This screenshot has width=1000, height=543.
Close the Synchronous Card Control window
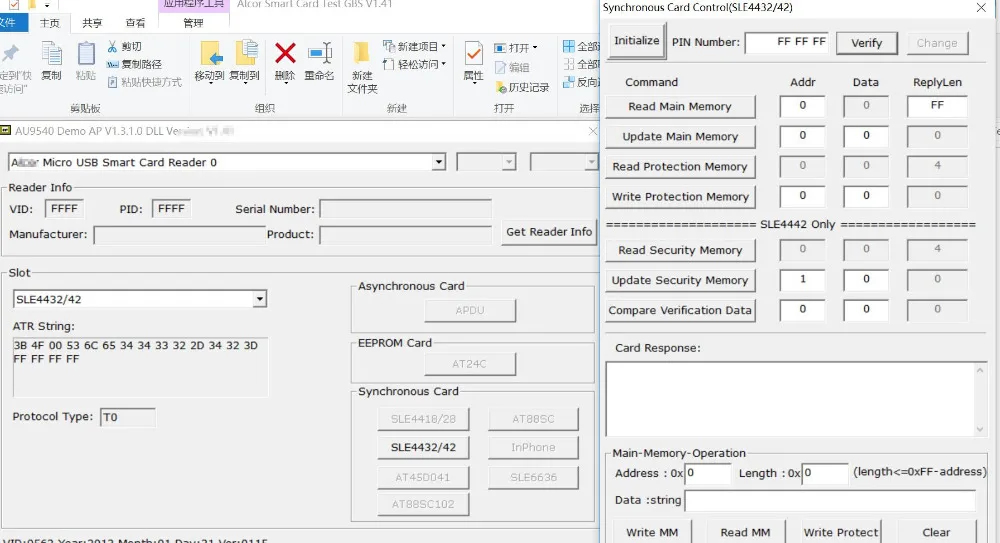[x=981, y=8]
